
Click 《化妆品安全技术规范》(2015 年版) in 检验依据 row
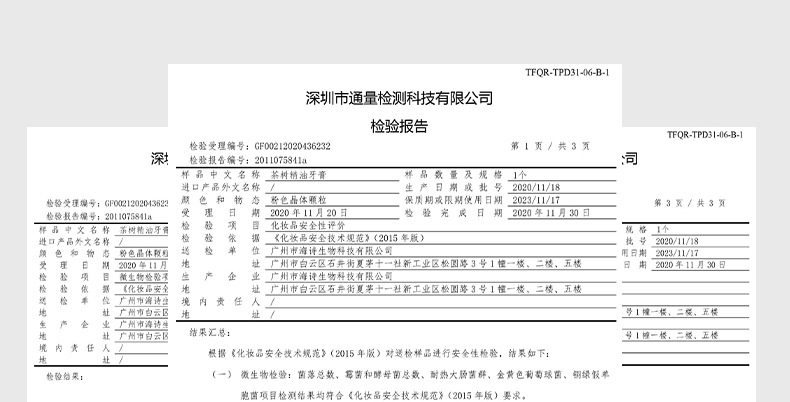(x=348, y=238)
